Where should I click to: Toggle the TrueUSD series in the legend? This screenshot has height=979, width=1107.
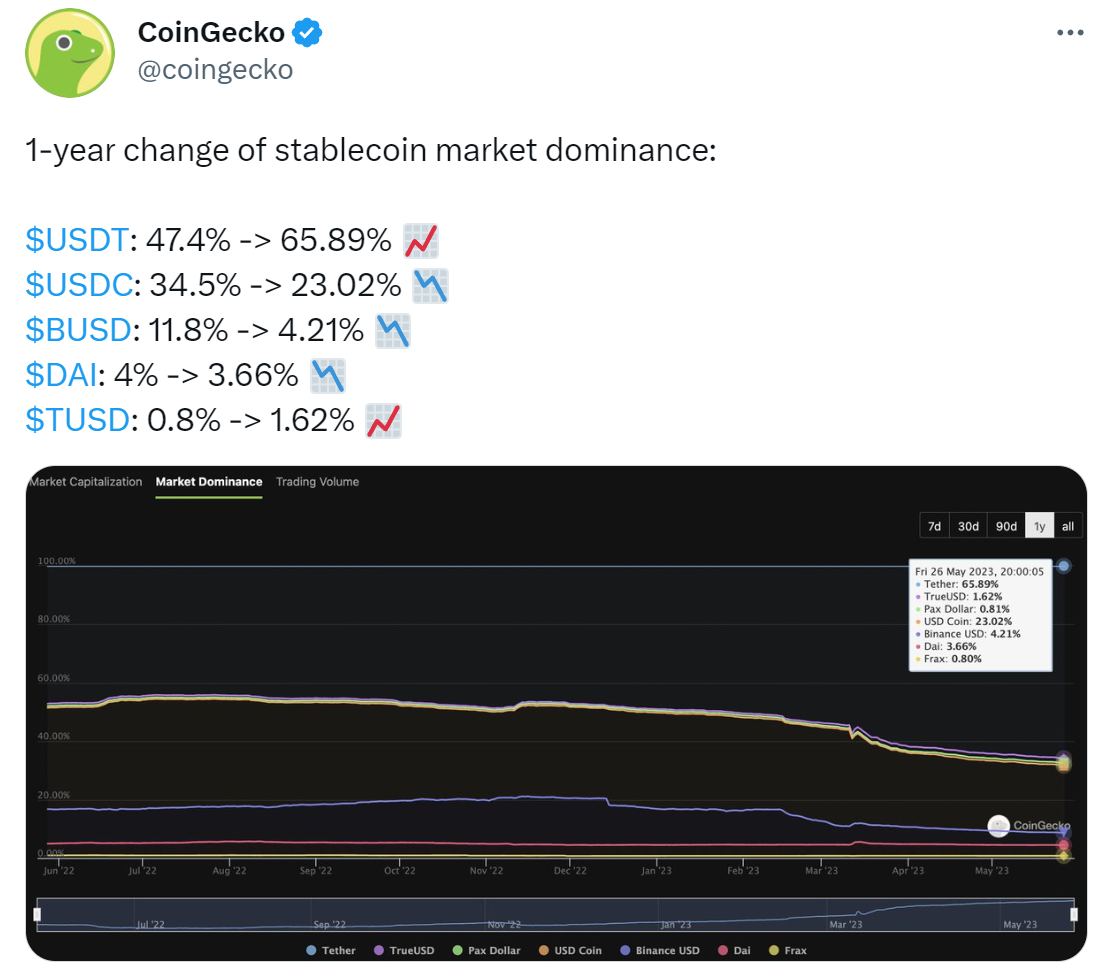coord(404,950)
